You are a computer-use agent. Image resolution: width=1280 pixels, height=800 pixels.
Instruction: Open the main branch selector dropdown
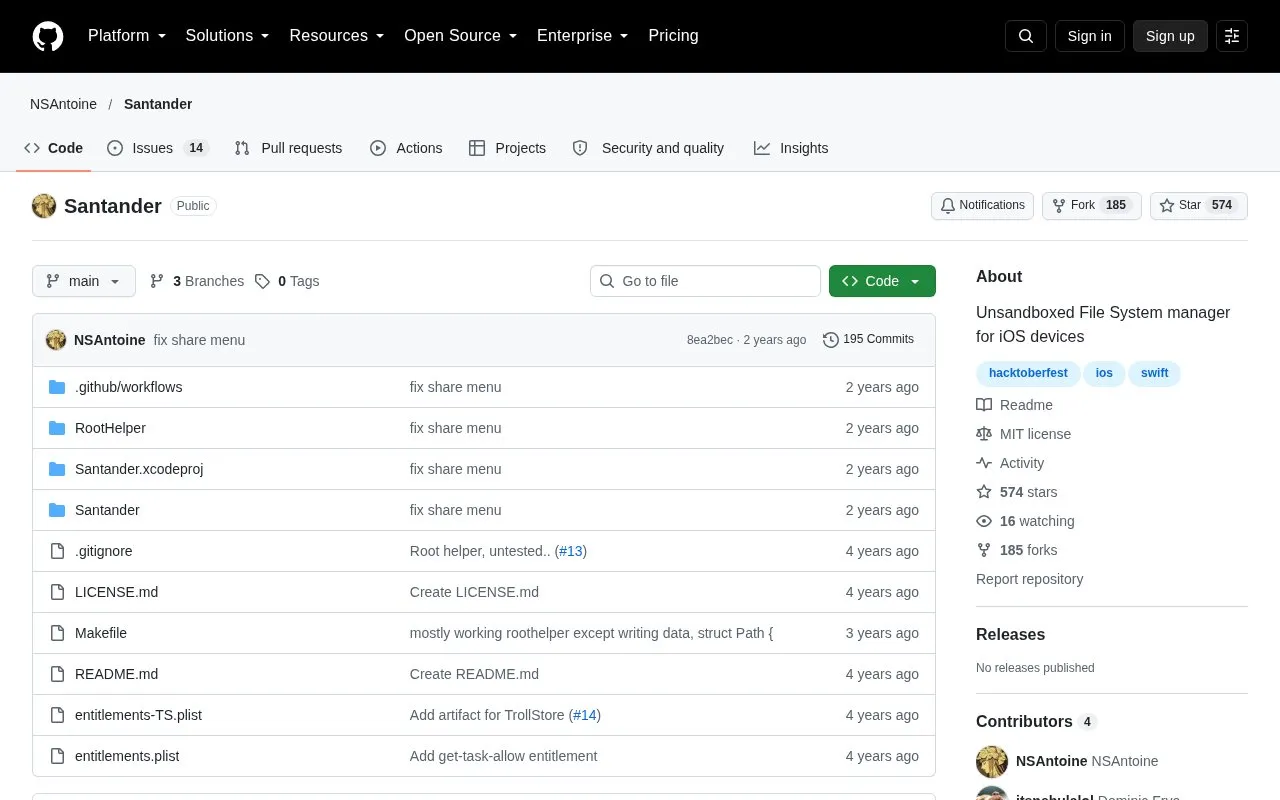pos(84,281)
